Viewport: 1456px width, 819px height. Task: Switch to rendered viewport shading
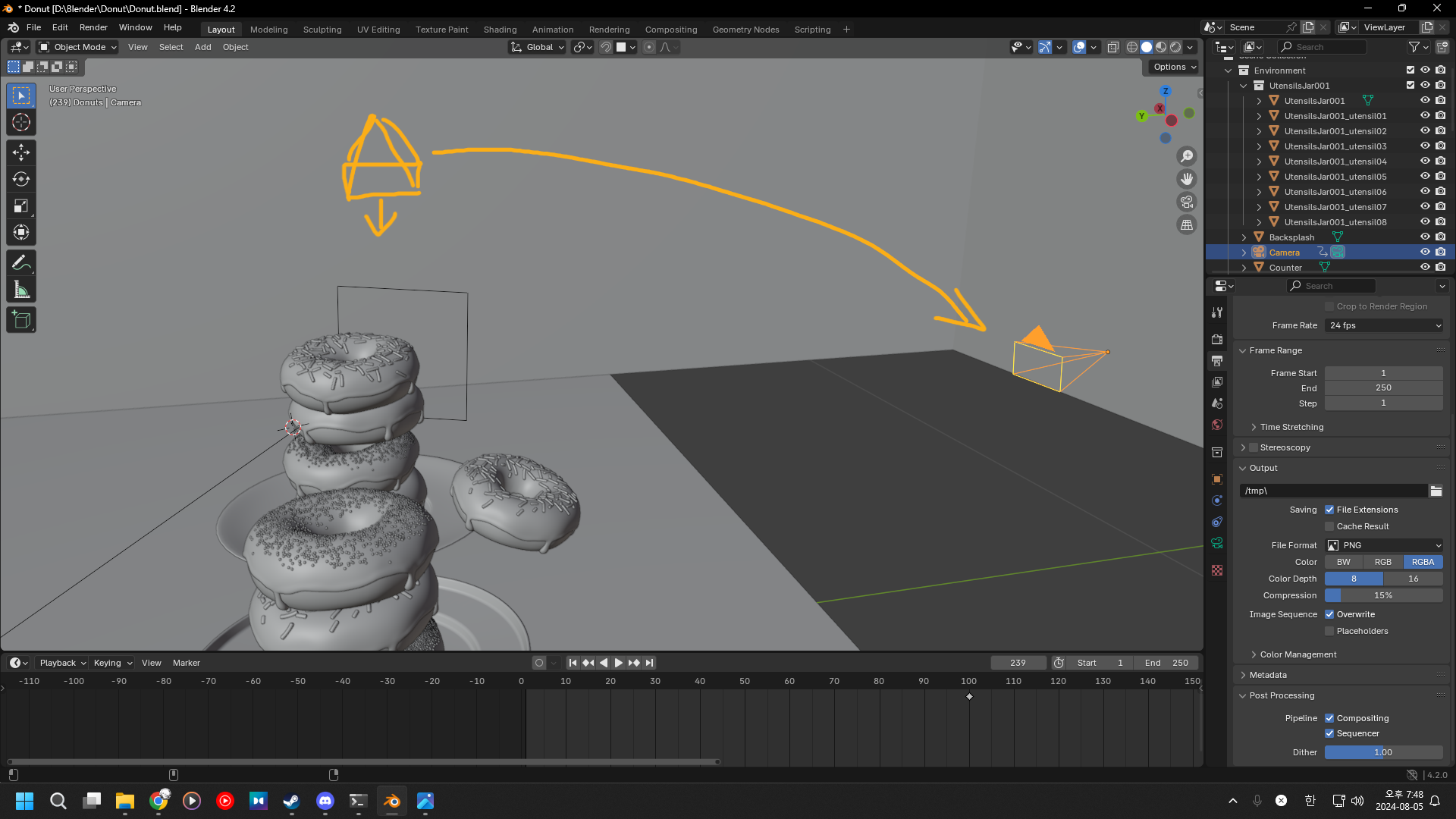1175,47
